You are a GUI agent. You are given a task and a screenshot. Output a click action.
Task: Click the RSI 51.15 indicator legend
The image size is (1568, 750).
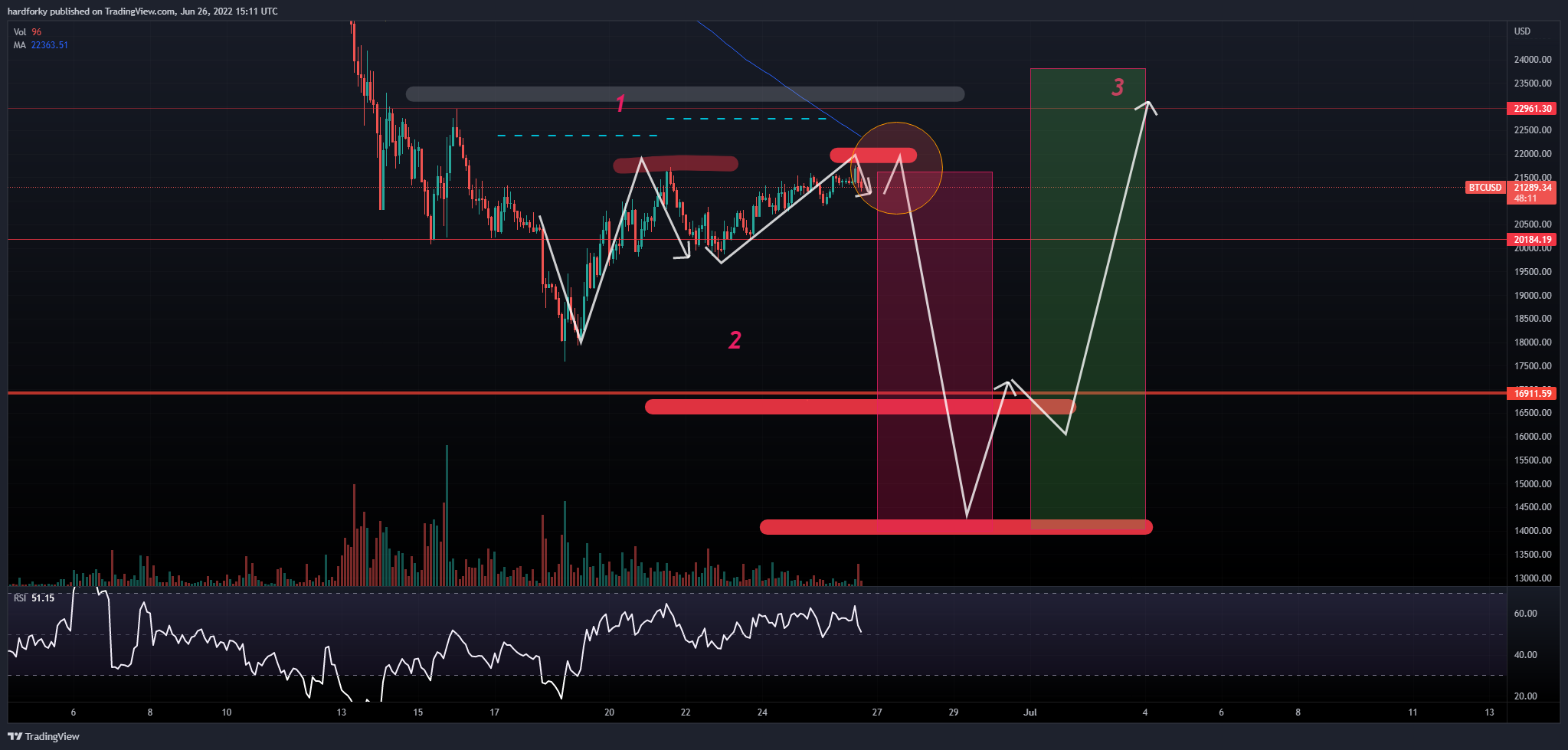[x=34, y=598]
